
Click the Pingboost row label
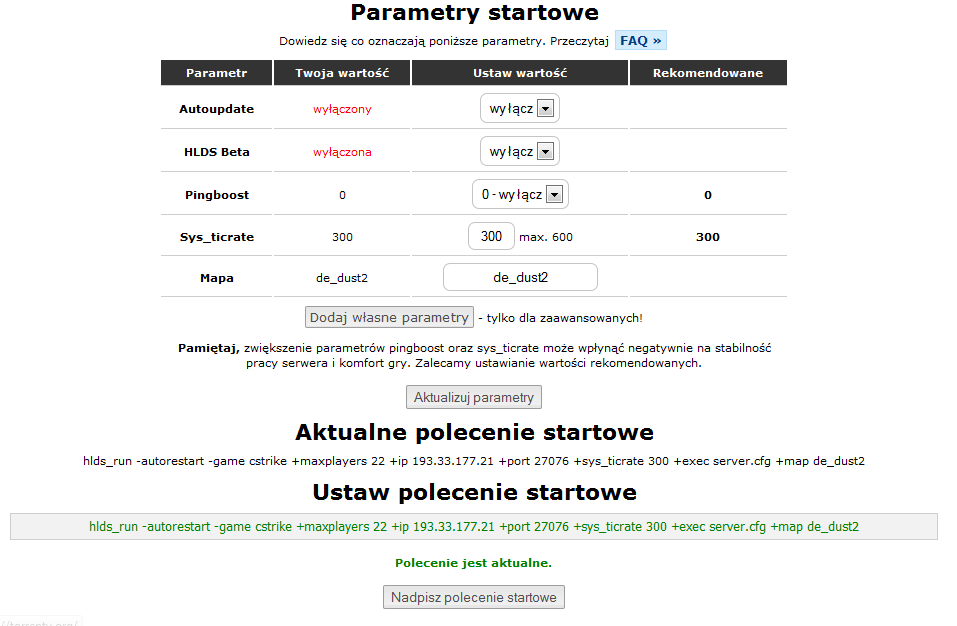click(216, 195)
